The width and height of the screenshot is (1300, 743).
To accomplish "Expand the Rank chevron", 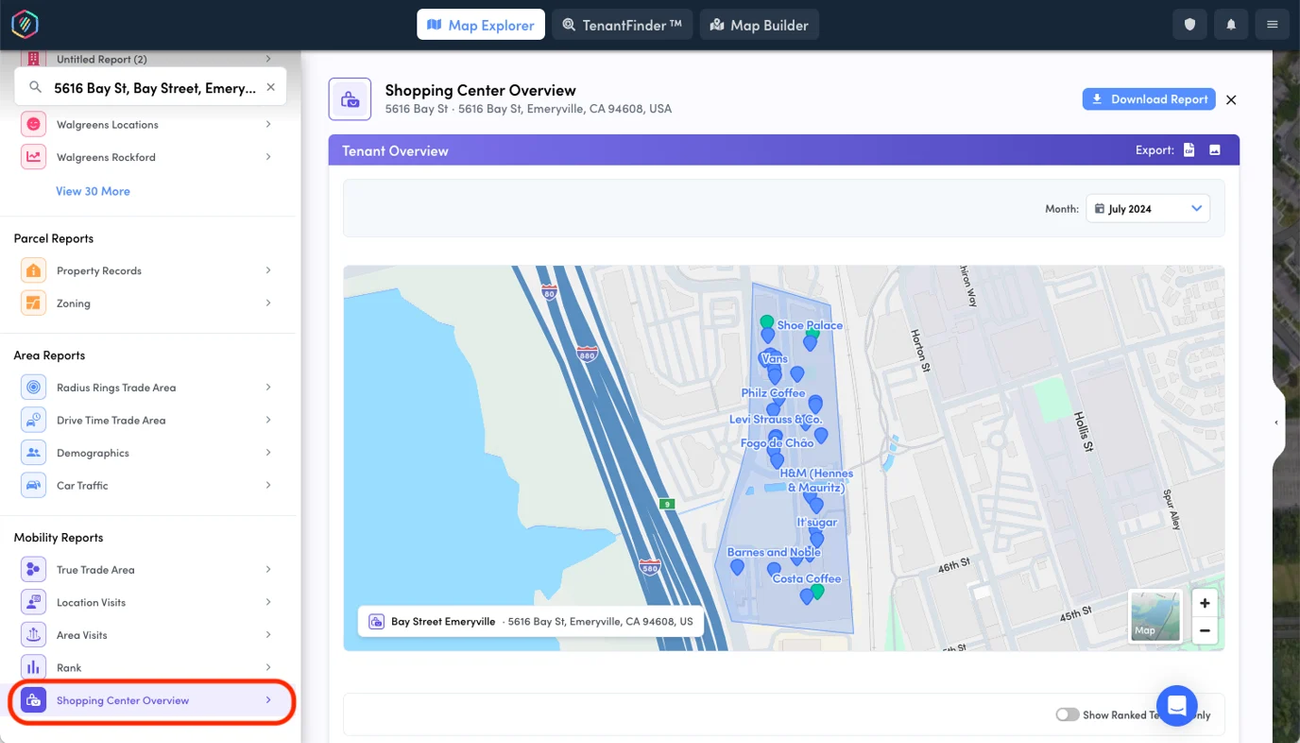I will (268, 667).
